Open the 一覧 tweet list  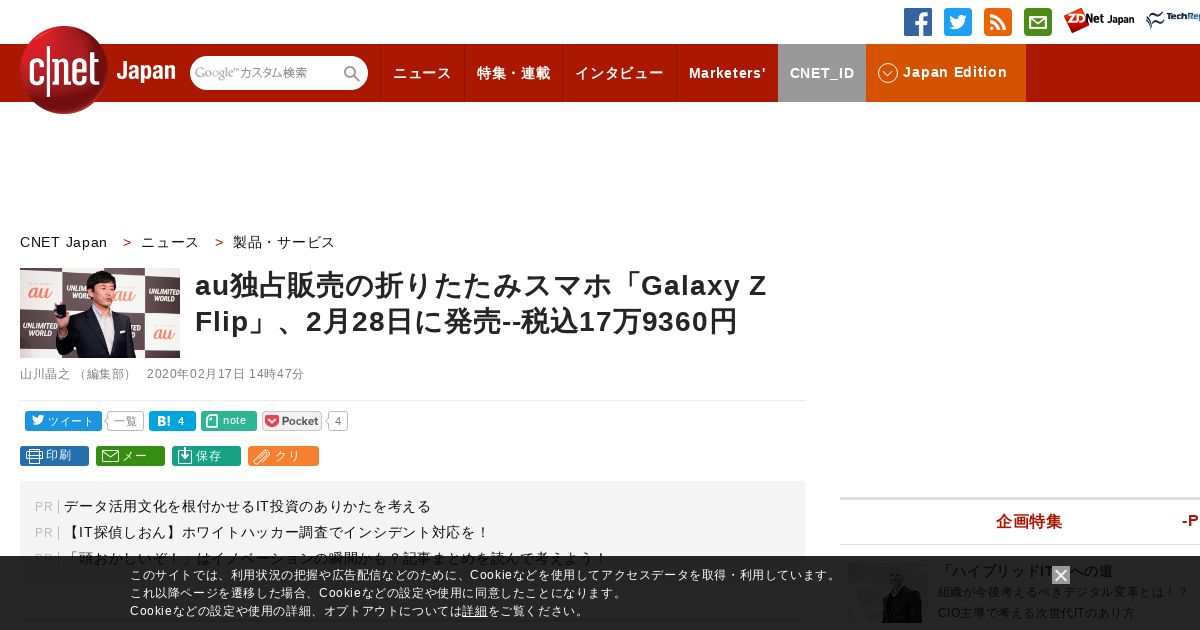tap(125, 421)
